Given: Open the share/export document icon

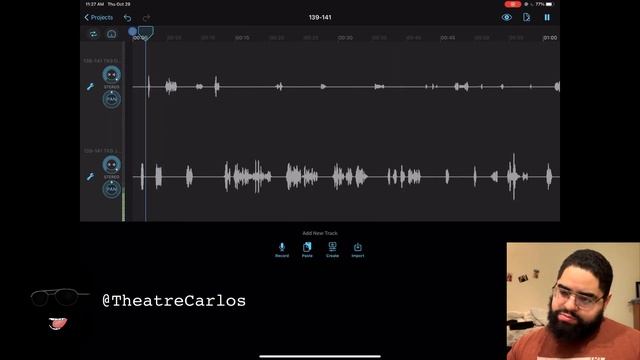Looking at the screenshot, I should 527,17.
